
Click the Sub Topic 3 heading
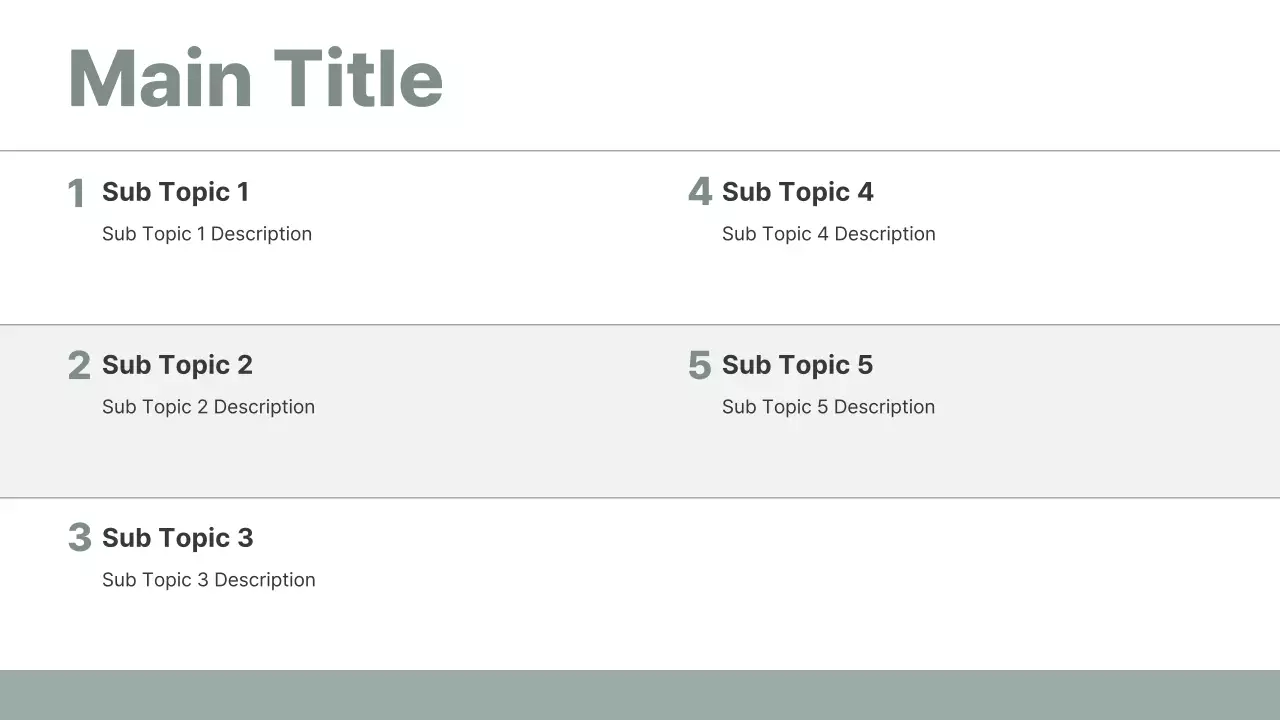pos(177,538)
